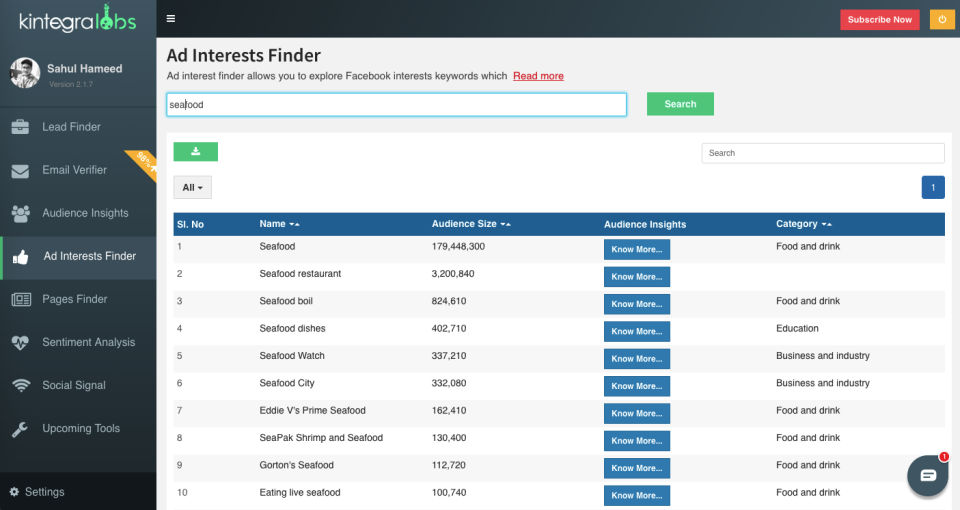Screen dimensions: 960x510
Task: Click Know More for Seafood row
Action: [x=637, y=250]
